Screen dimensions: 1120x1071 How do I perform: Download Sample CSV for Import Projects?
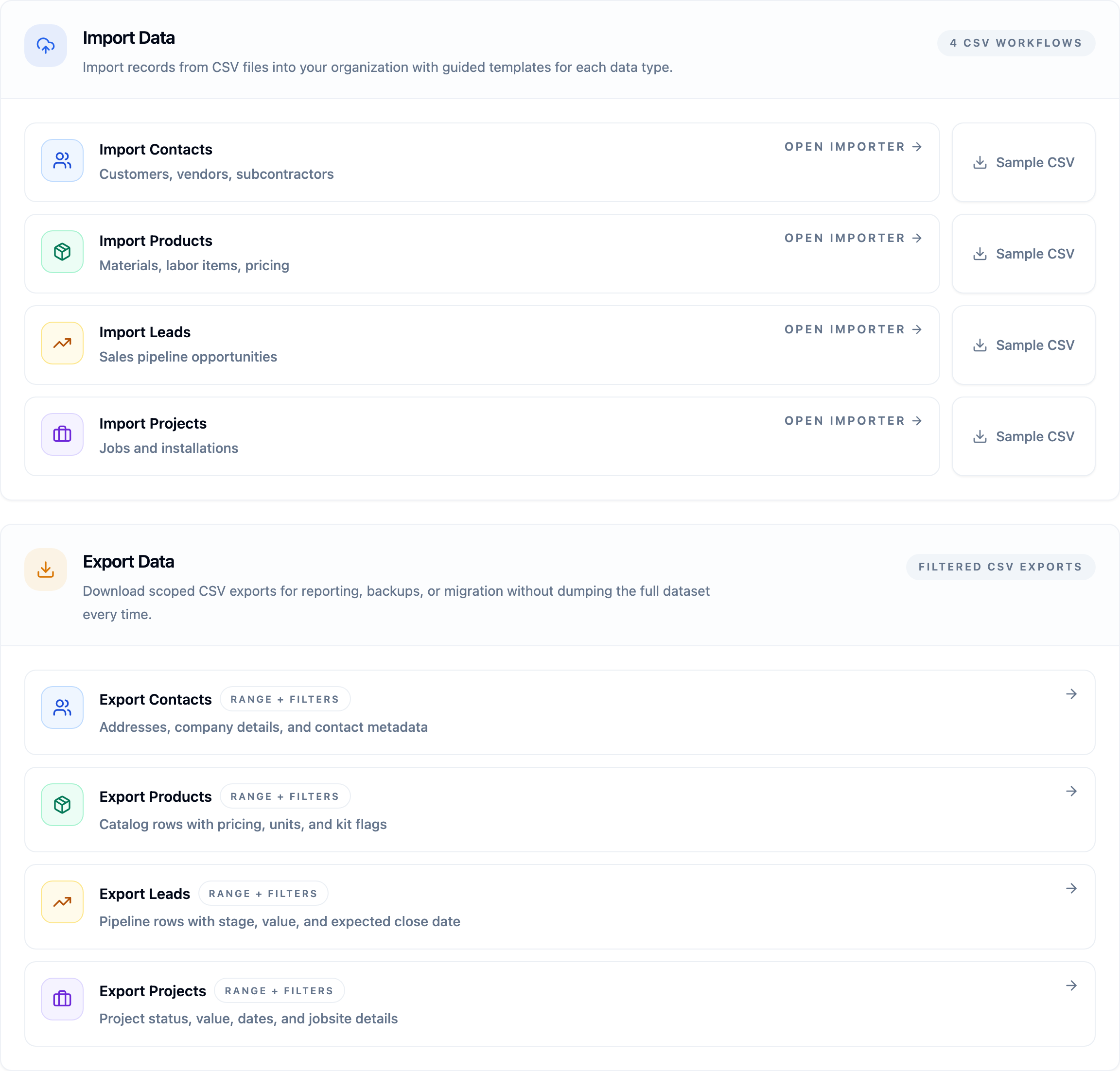(1023, 436)
